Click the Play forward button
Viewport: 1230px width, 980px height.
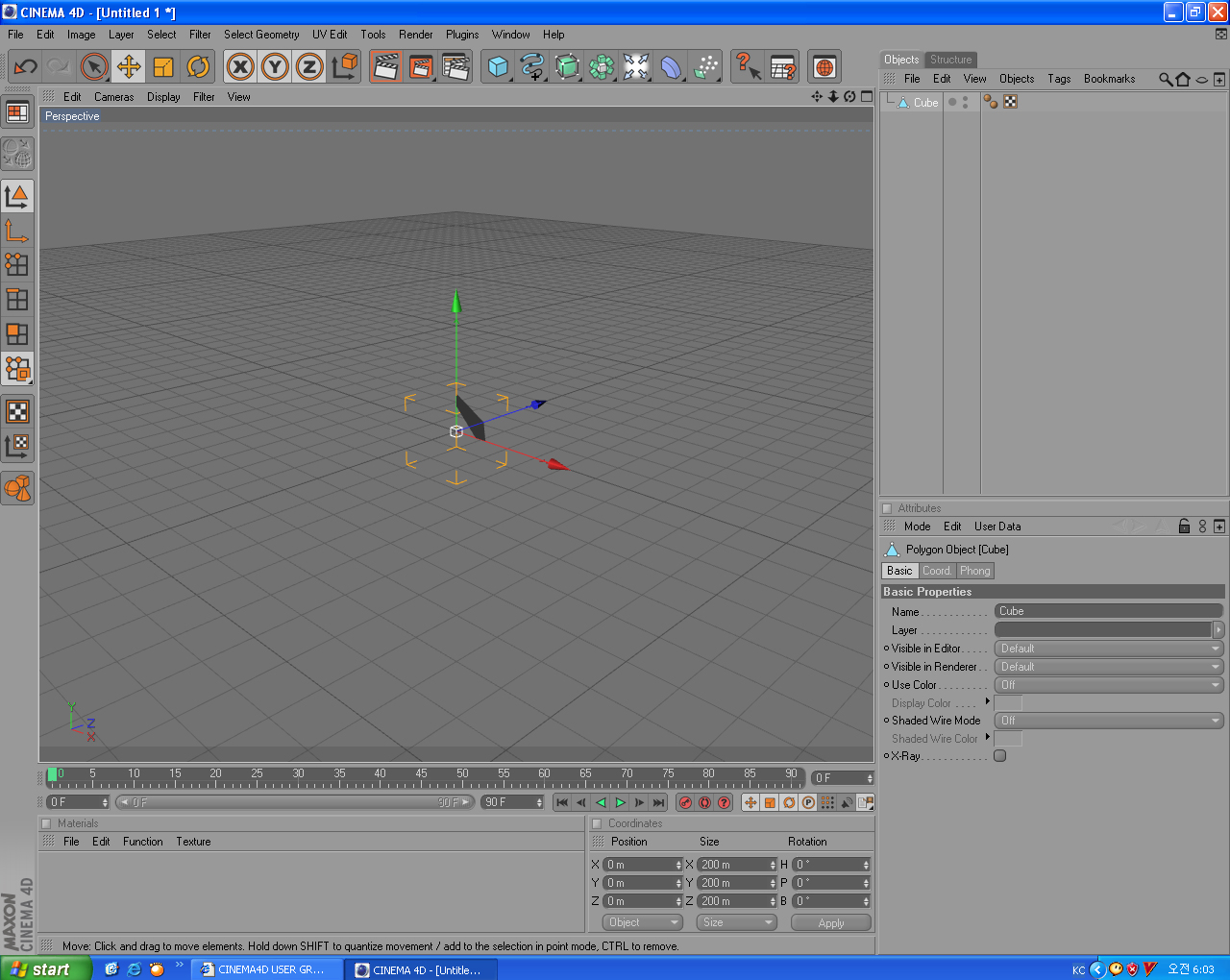(620, 802)
